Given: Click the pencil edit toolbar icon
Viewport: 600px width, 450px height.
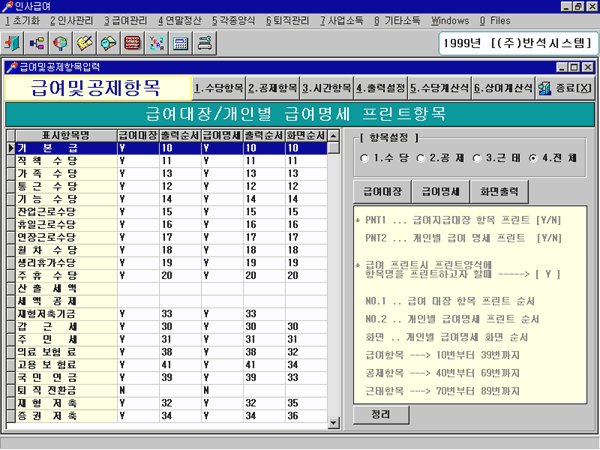Looking at the screenshot, I should point(85,44).
